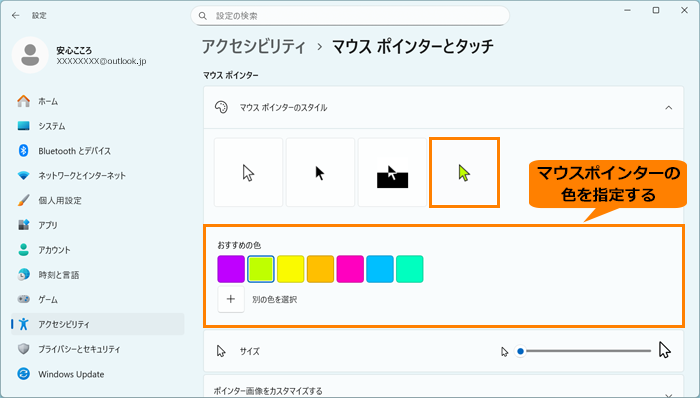Click the Time and language globe icon
This screenshot has width=700, height=398.
coord(24,275)
